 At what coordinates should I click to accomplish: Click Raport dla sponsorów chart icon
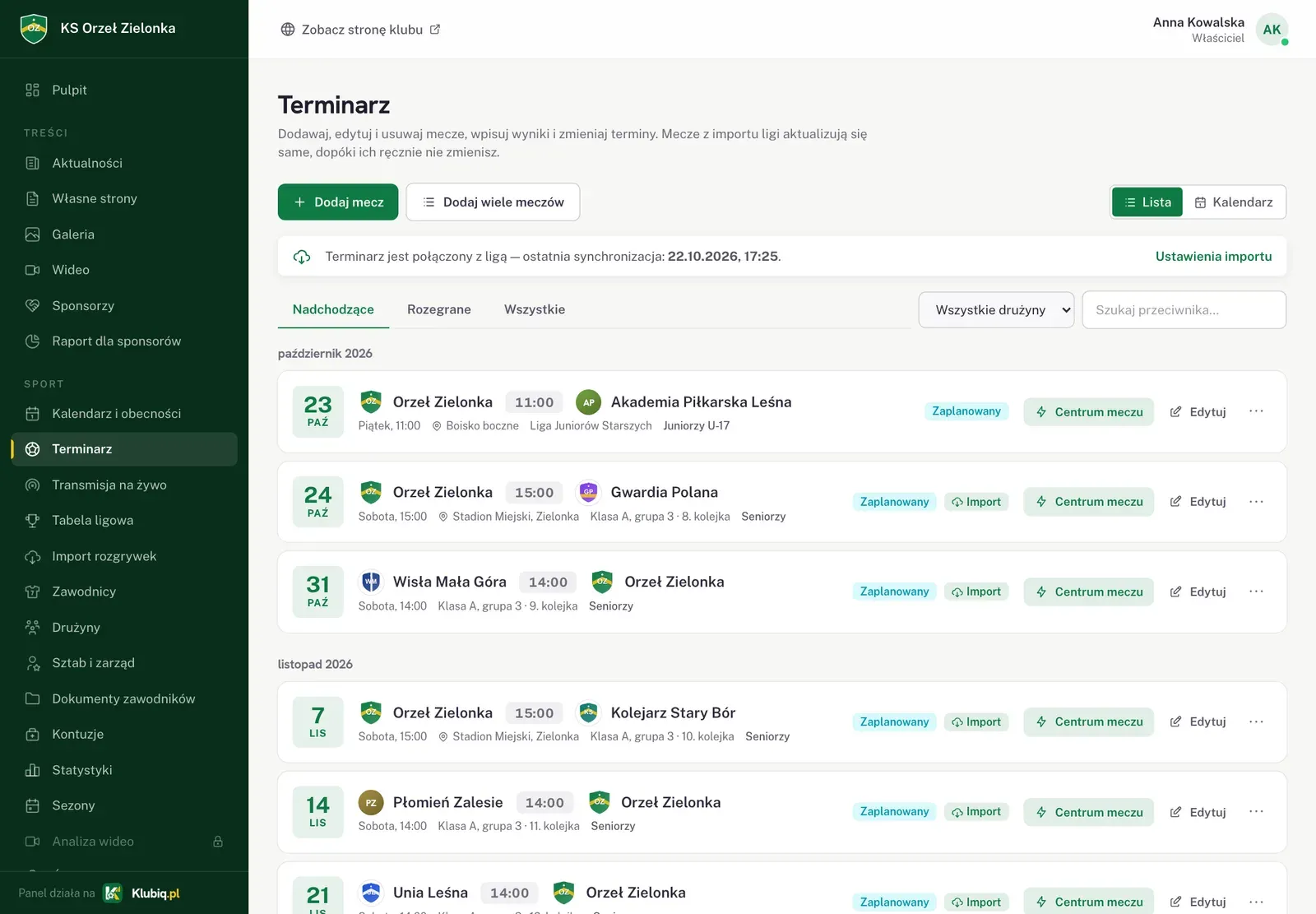[x=33, y=341]
